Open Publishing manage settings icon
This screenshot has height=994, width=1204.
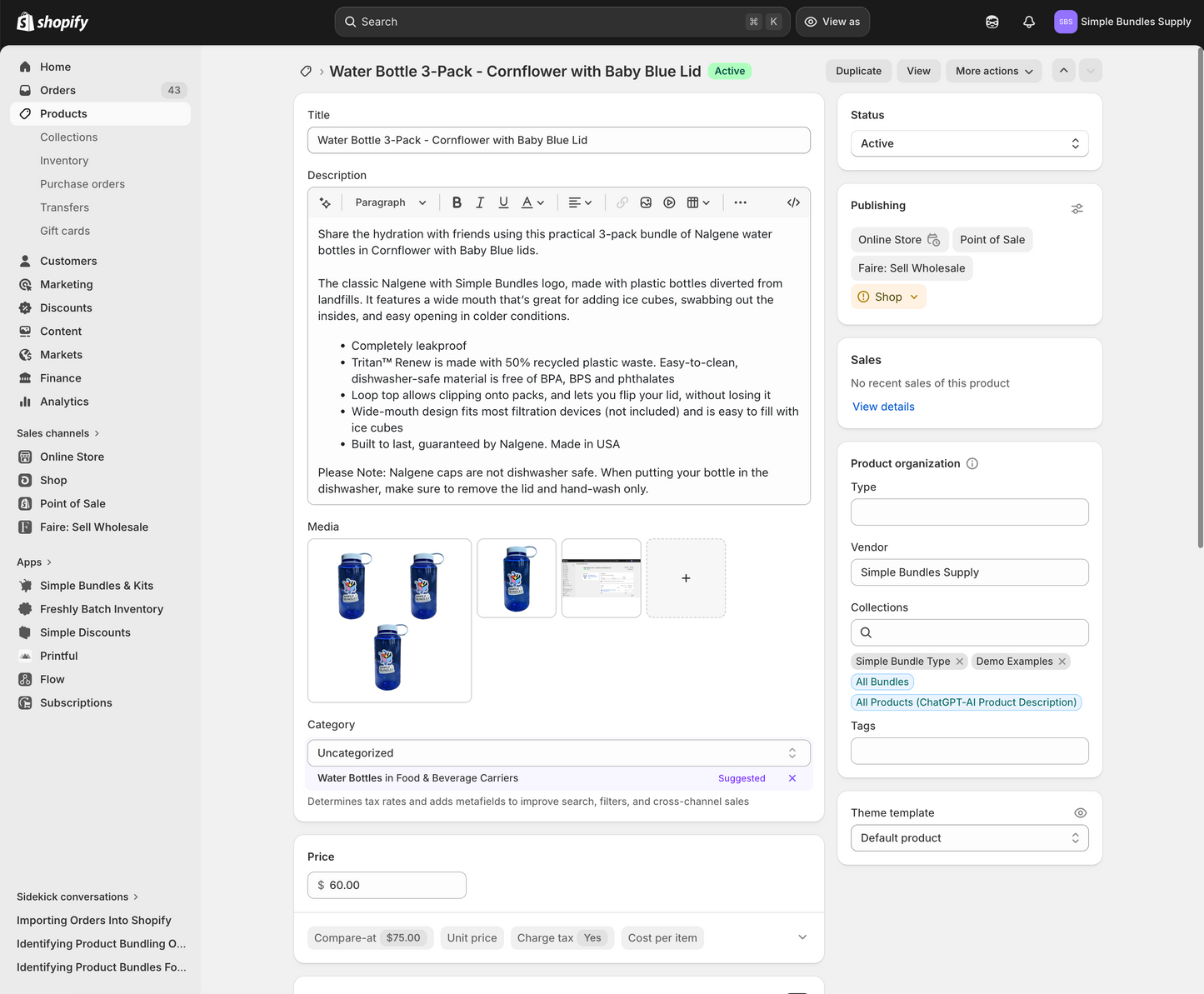click(x=1077, y=208)
